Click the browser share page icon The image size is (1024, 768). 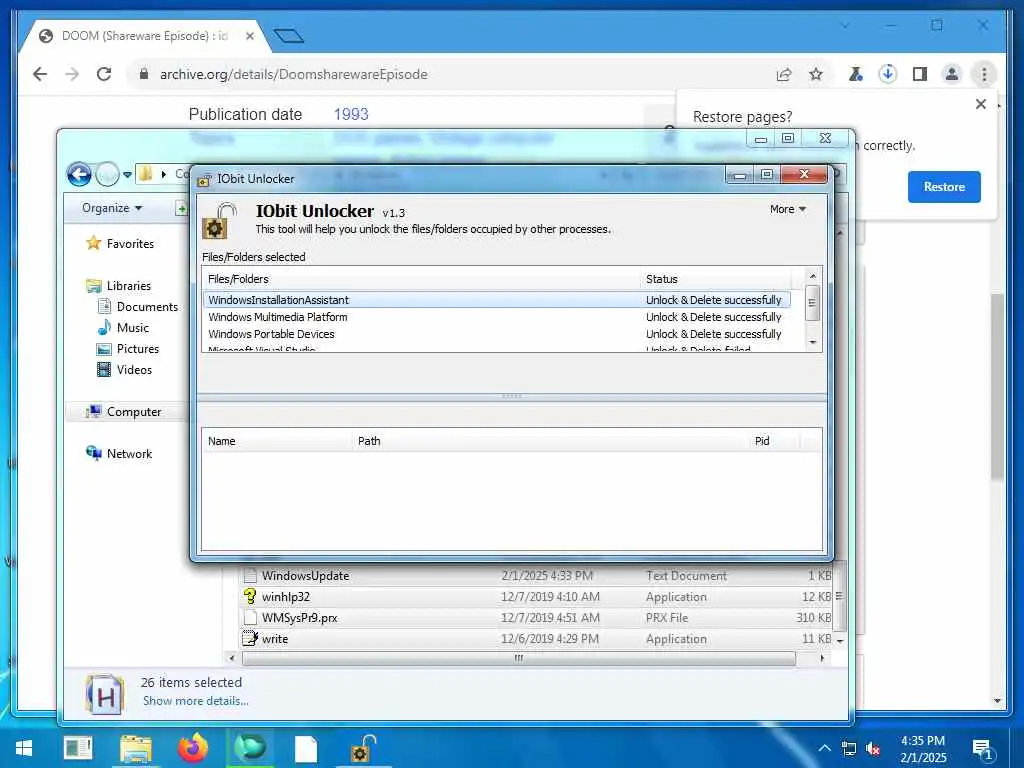[784, 74]
